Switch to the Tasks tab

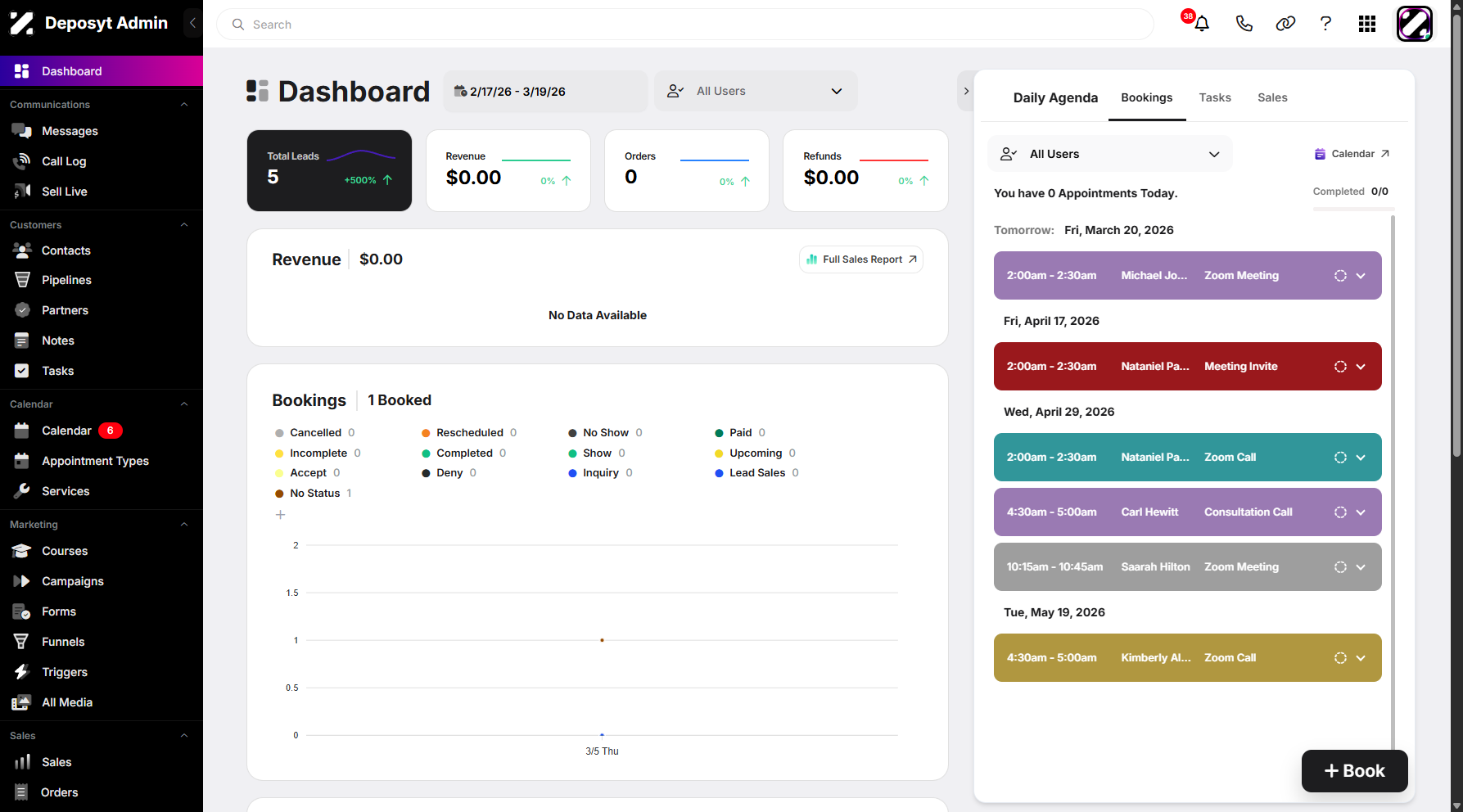coord(1215,97)
